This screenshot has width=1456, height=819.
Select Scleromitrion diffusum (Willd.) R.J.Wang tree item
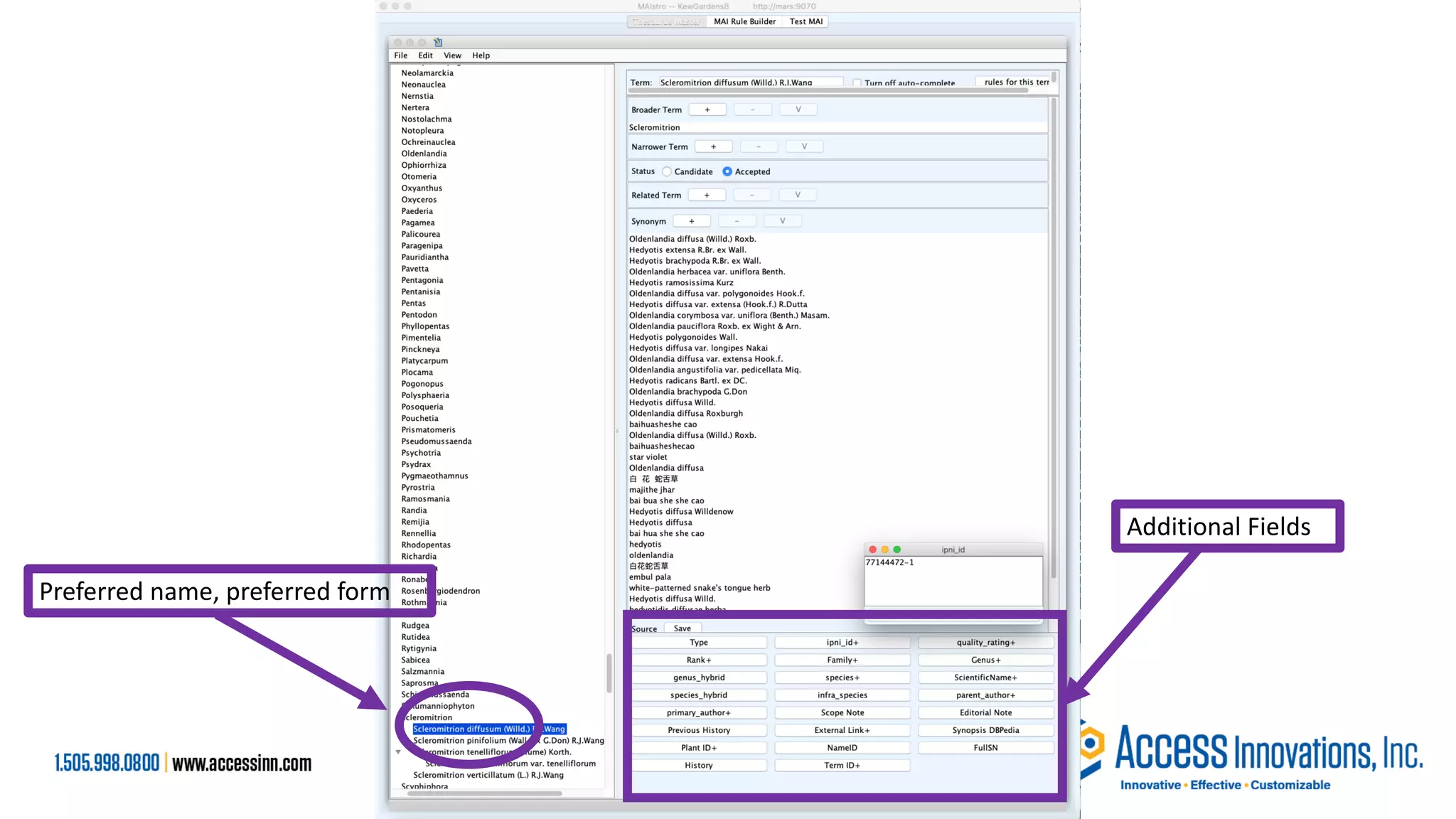click(489, 729)
